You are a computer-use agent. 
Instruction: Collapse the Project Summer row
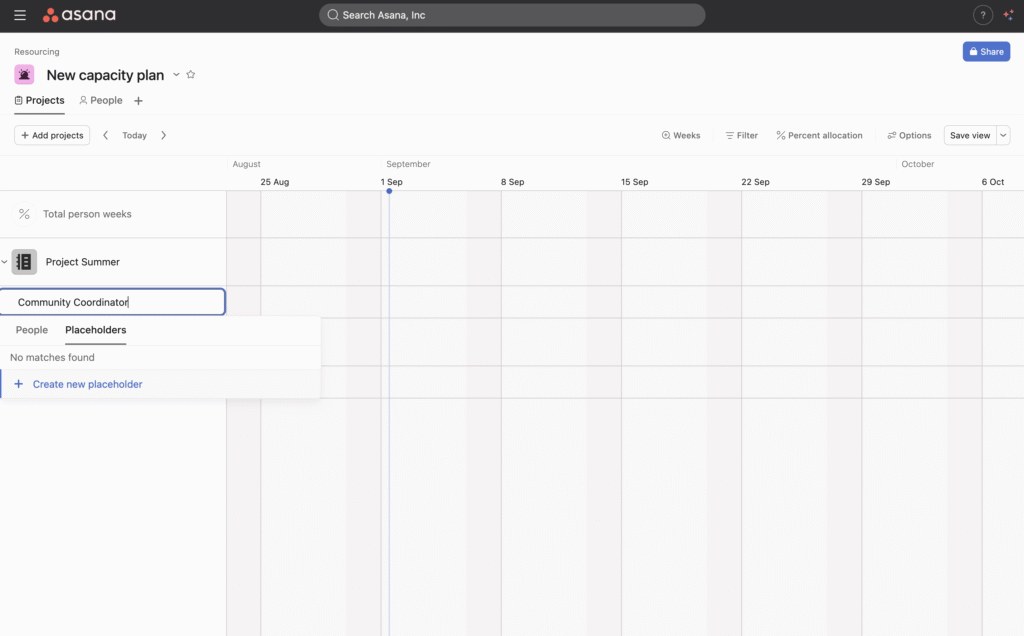(5, 262)
